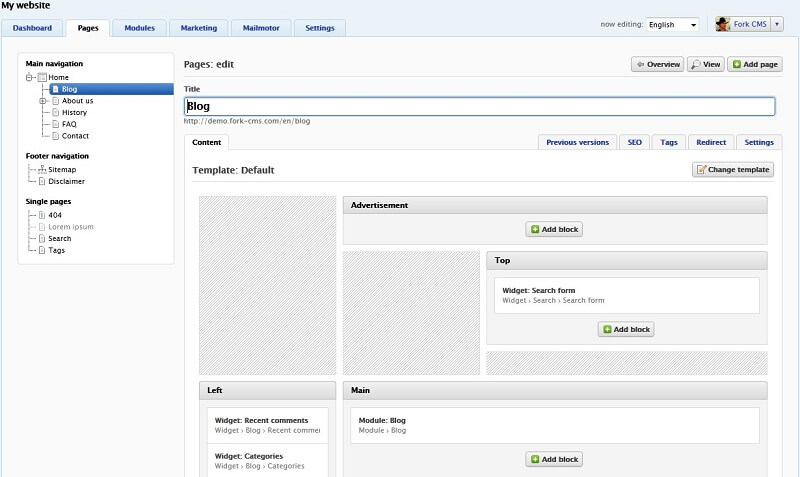Screen dimensions: 800x477
Task: Switch to the Modules tab
Action: pyautogui.click(x=139, y=28)
